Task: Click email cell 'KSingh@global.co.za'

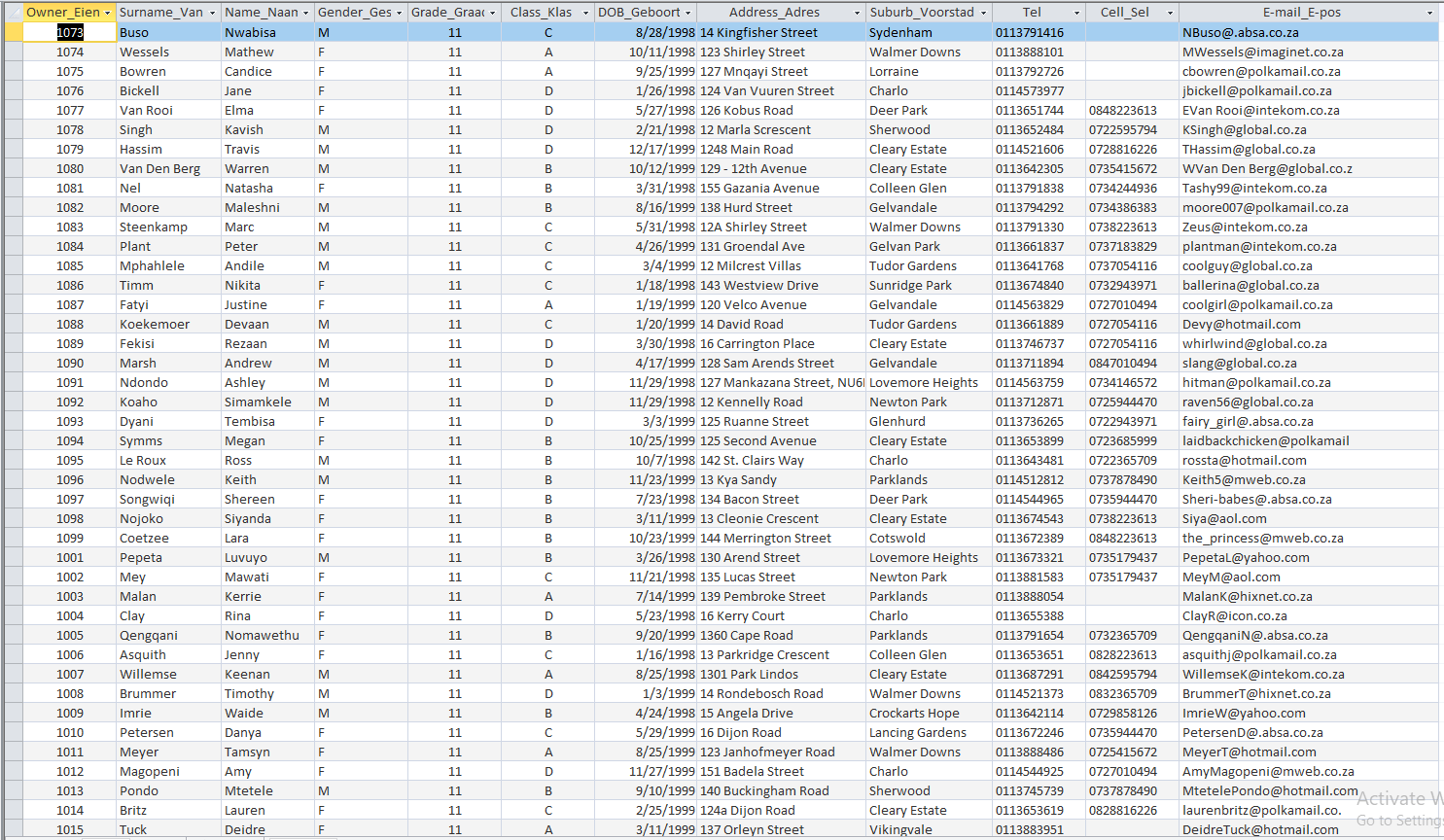Action: [x=1309, y=129]
